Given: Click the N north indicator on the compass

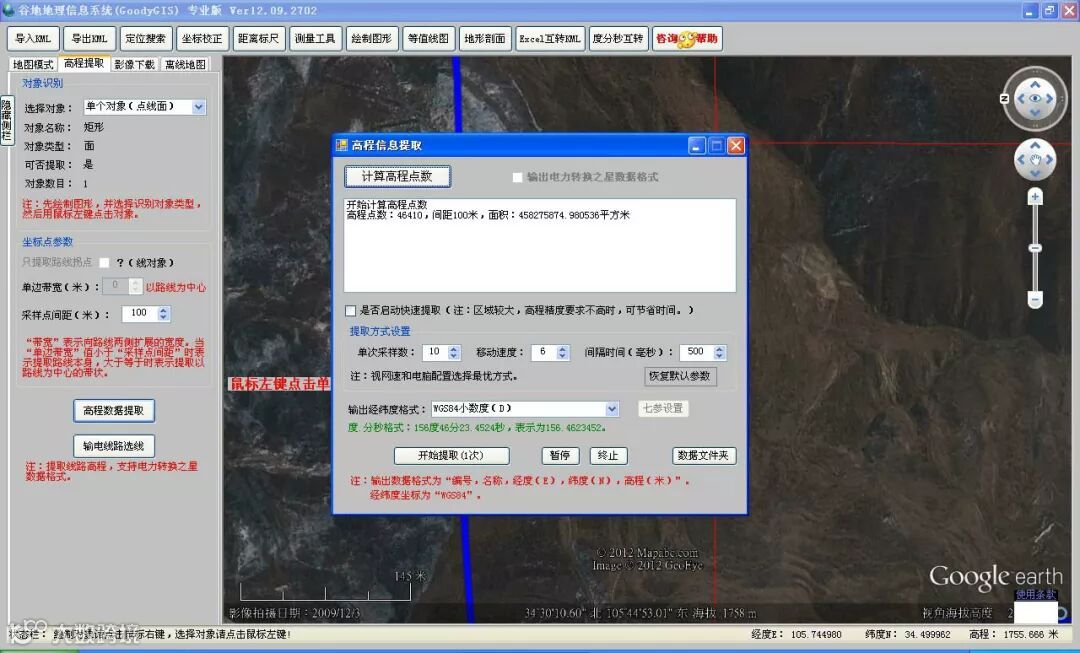Looking at the screenshot, I should pyautogui.click(x=1005, y=99).
